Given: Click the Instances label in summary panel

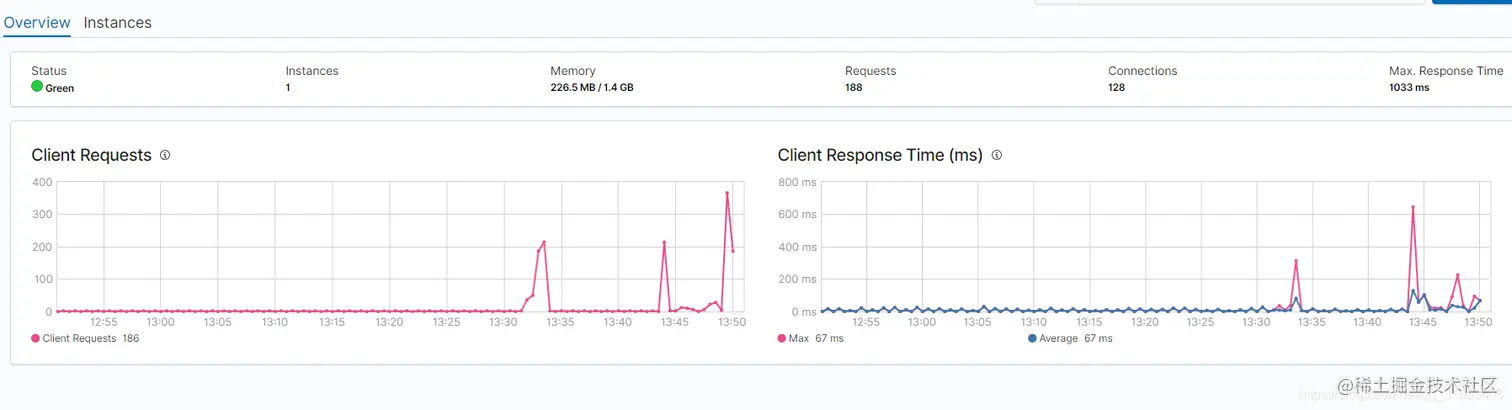Looking at the screenshot, I should [x=312, y=71].
